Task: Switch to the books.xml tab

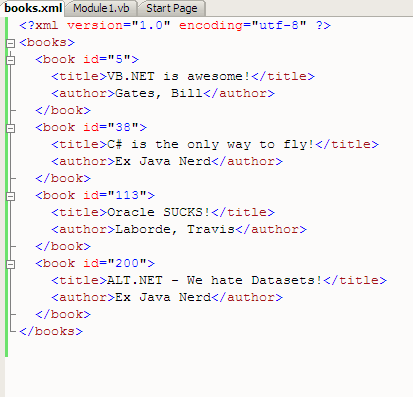Action: (x=33, y=8)
